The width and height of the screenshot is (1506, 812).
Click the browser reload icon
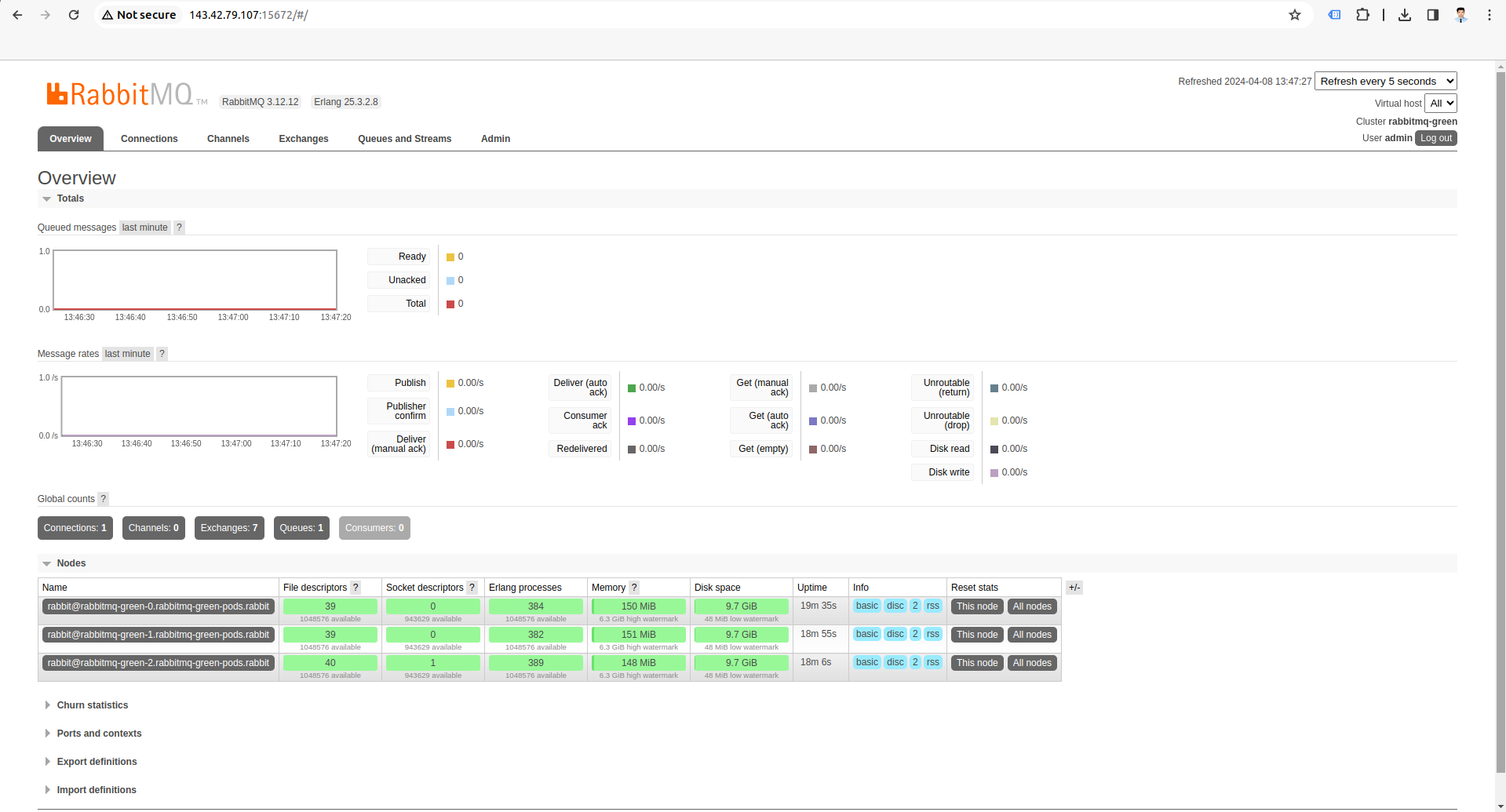pyautogui.click(x=74, y=15)
